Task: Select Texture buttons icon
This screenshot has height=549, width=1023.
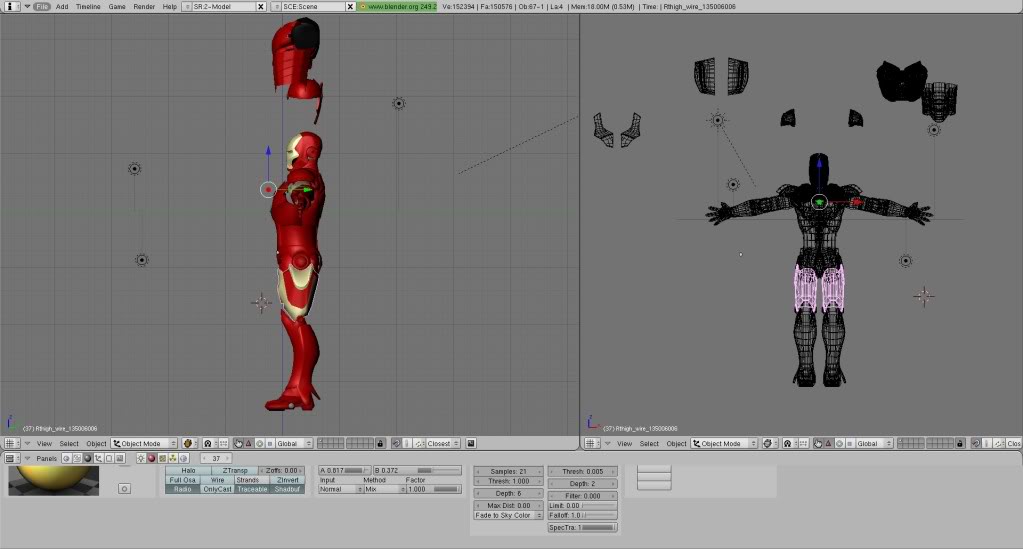Action: pos(162,458)
